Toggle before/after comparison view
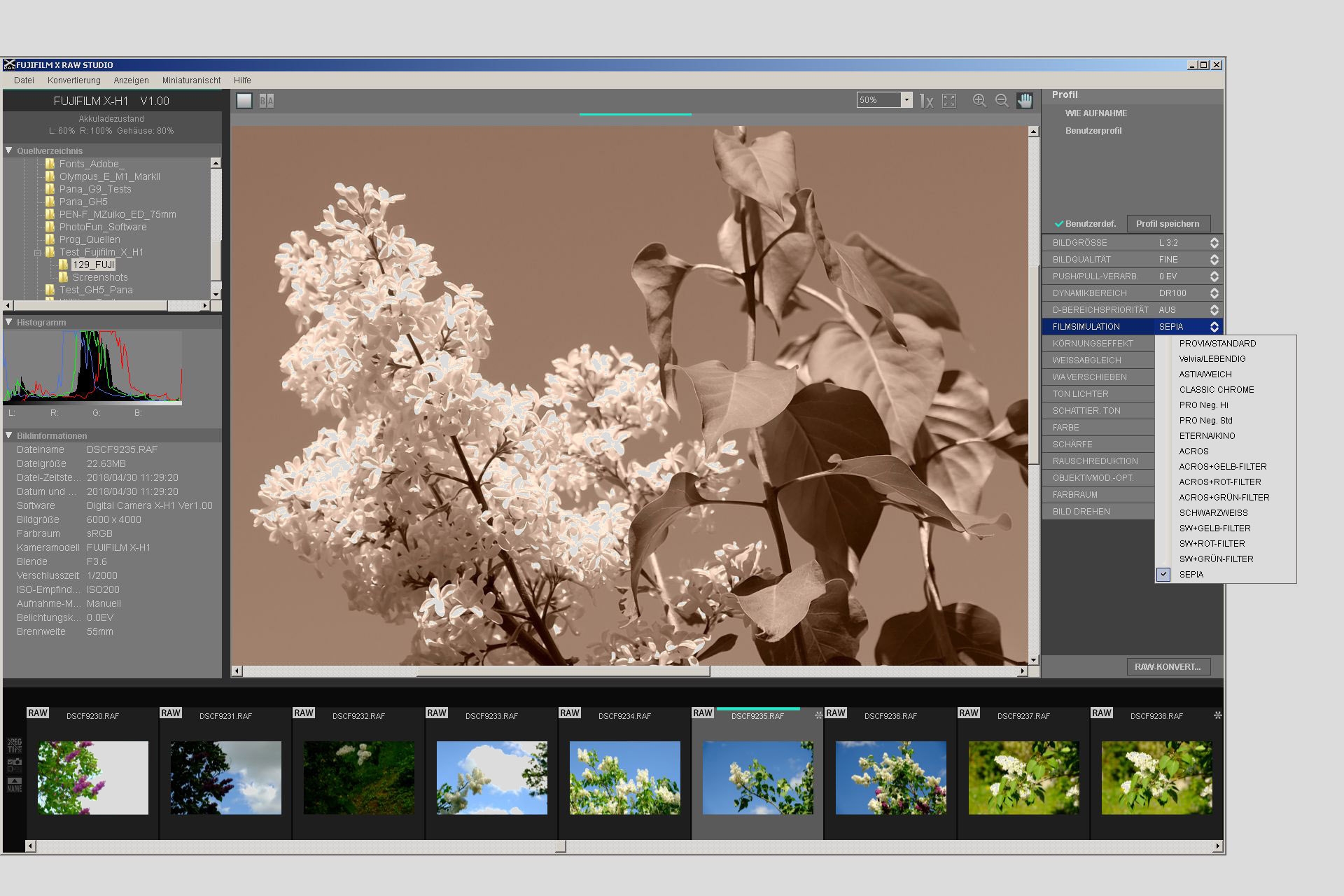 267,101
